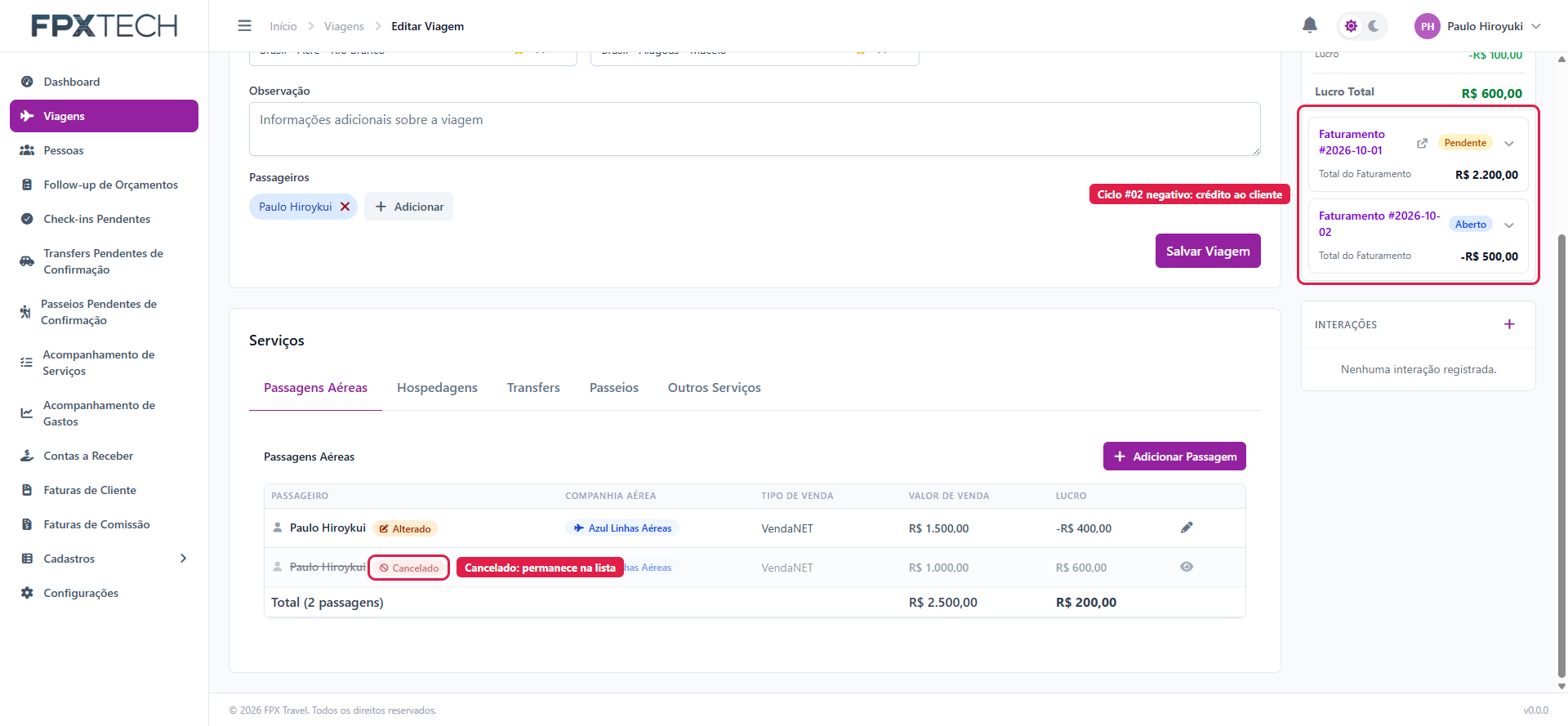Open Faturamento #2026-10-01 external link icon
Viewport: 1568px width, 726px height.
[1422, 143]
